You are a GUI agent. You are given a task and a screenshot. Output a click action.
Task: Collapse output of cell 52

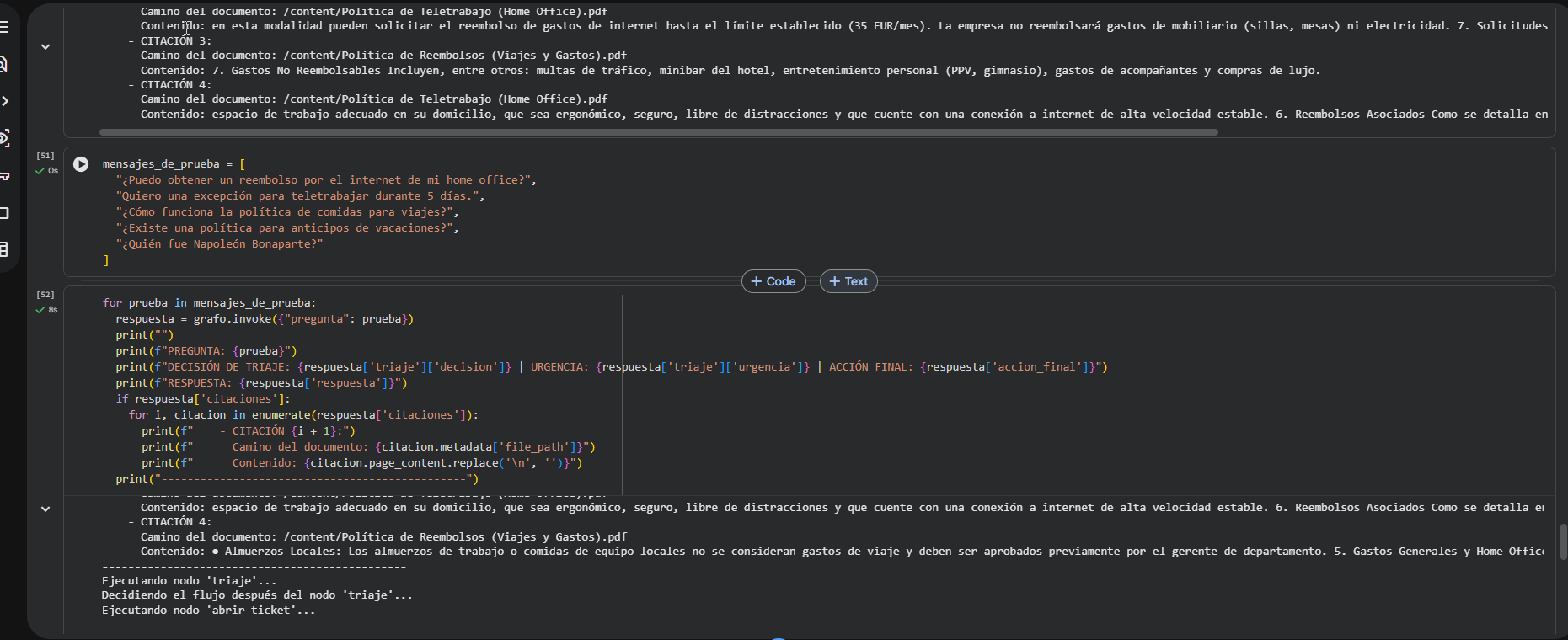(x=45, y=509)
